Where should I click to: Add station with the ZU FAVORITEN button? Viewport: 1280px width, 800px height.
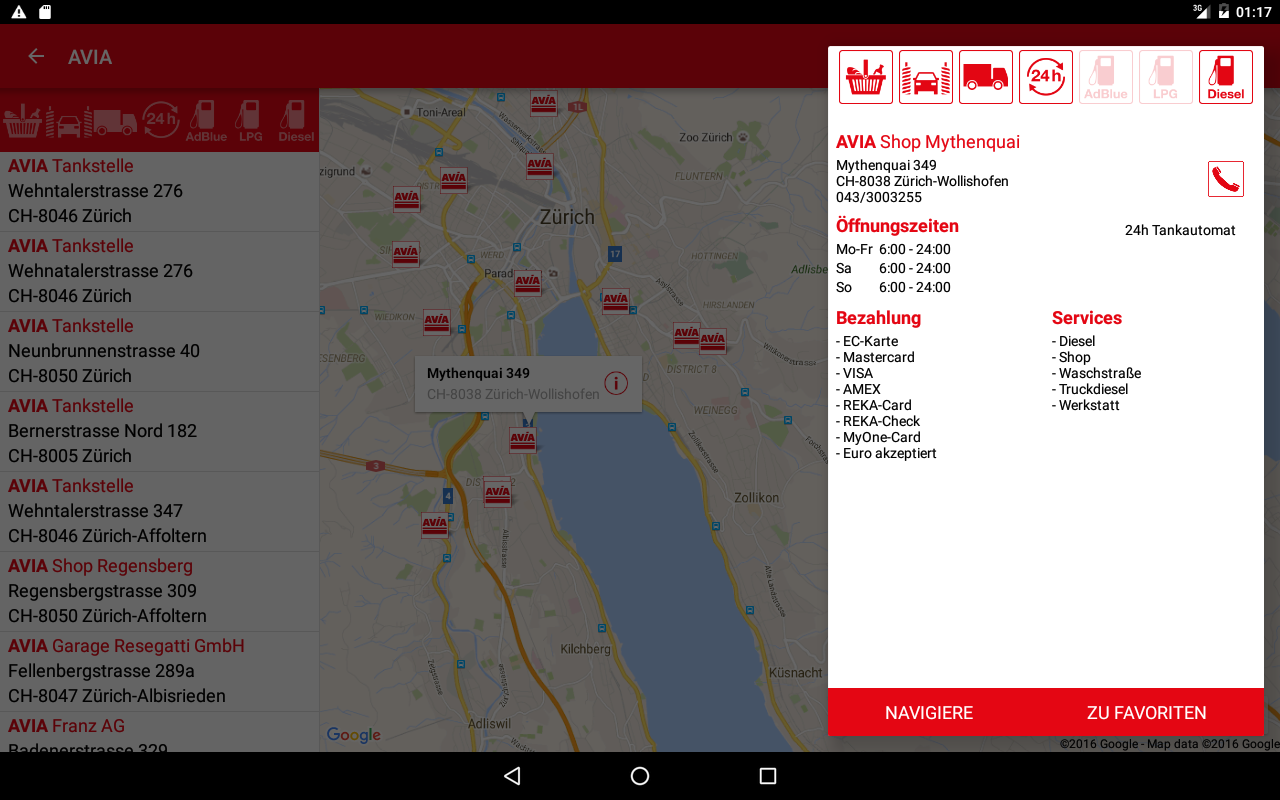pyautogui.click(x=1147, y=713)
